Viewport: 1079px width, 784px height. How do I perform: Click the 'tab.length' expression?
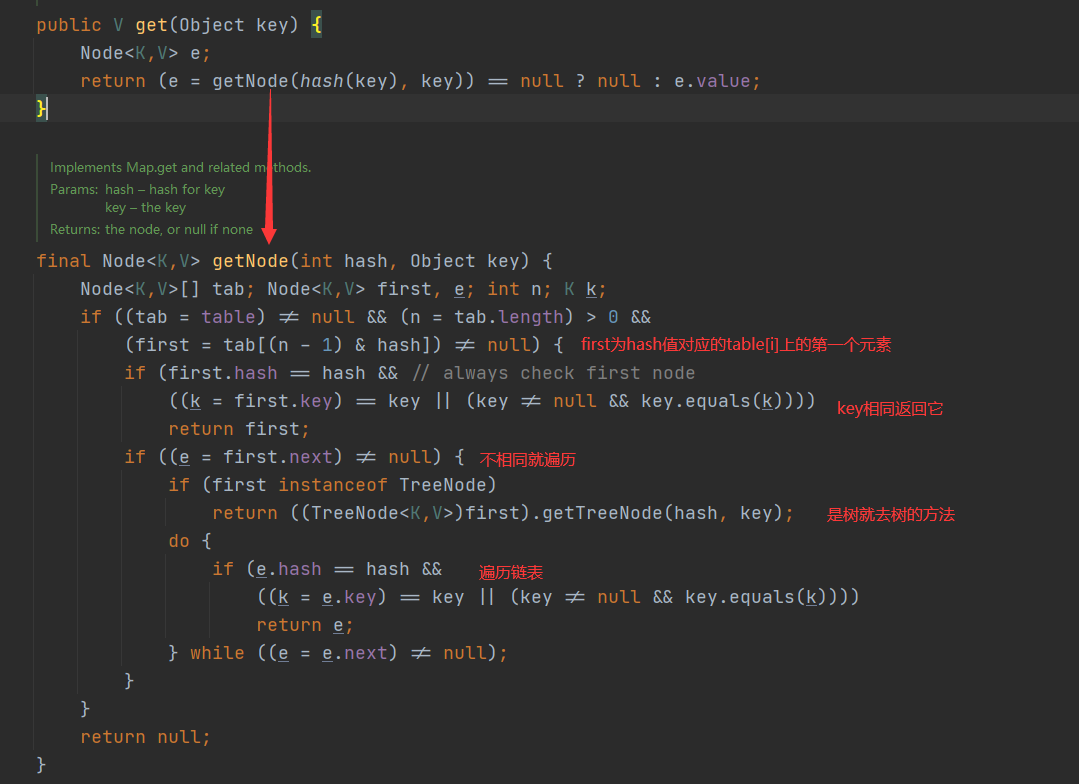click(x=509, y=317)
